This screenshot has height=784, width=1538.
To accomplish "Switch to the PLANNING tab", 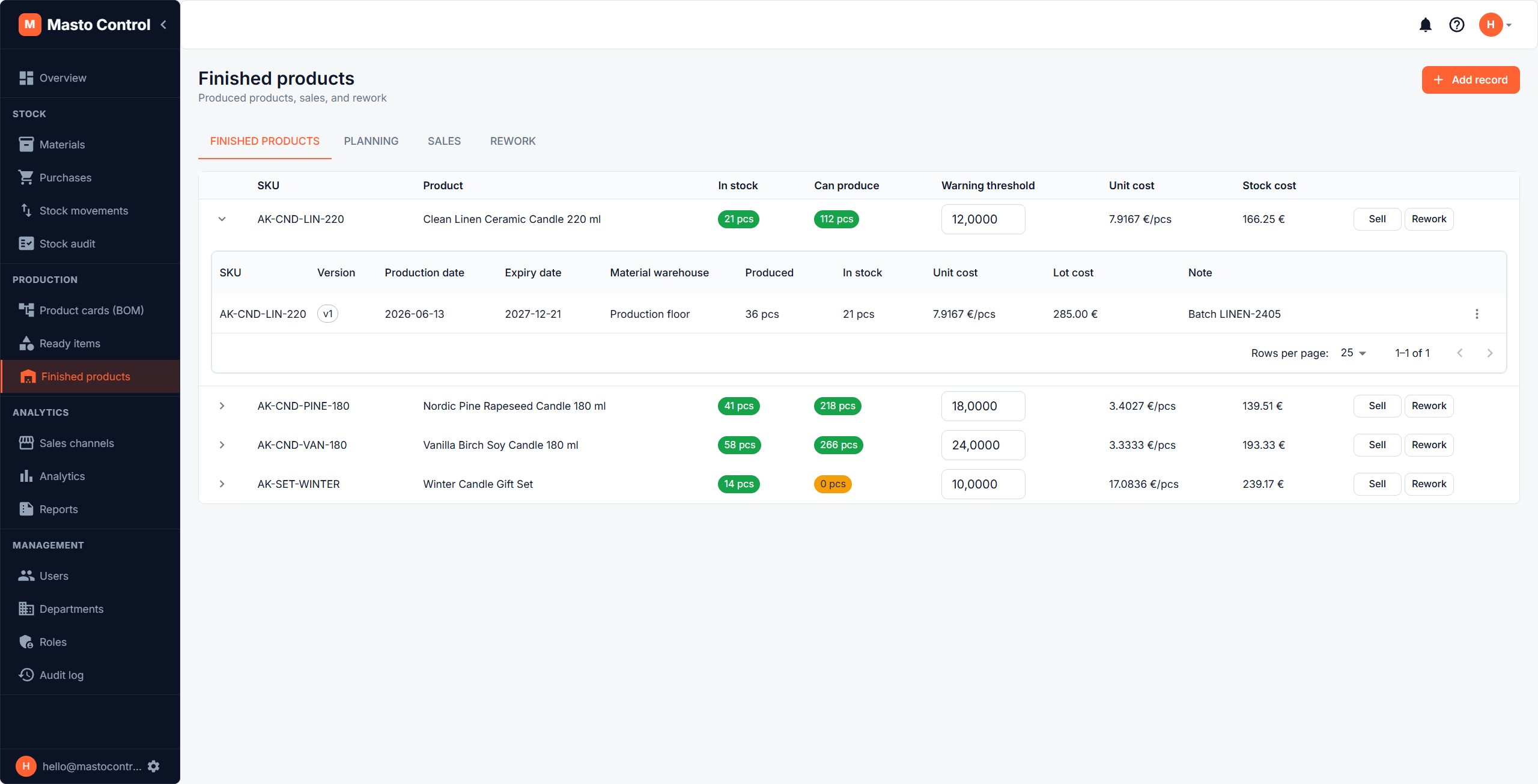I will pyautogui.click(x=371, y=141).
